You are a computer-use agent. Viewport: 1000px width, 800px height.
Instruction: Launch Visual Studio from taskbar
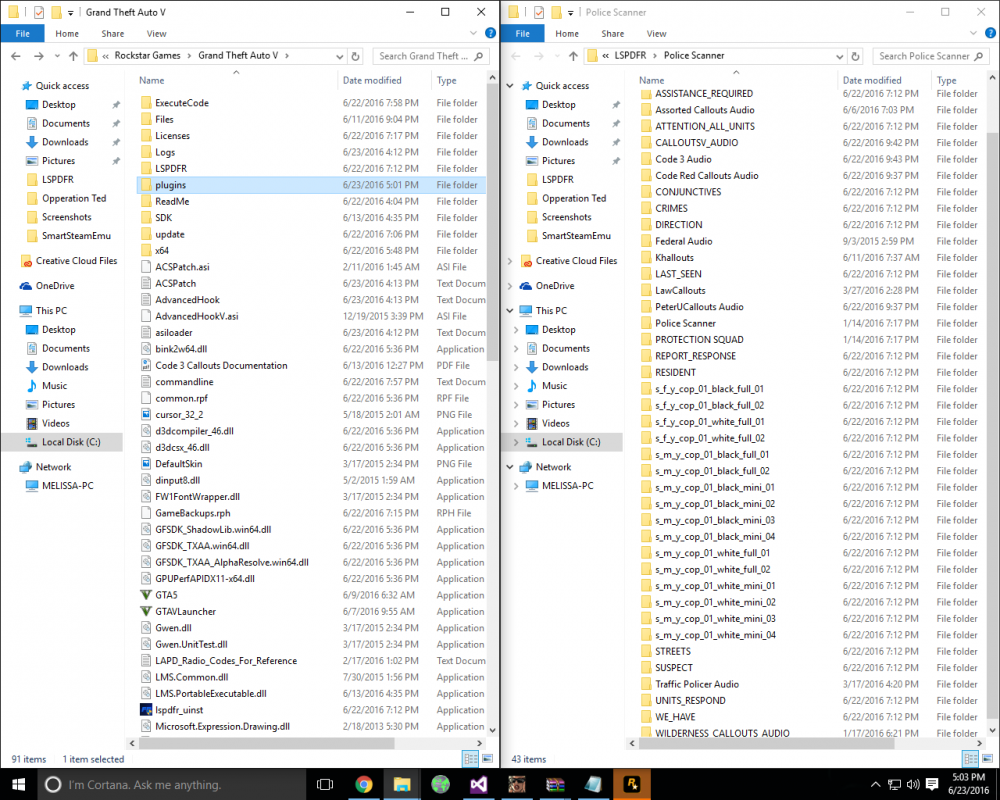point(479,784)
